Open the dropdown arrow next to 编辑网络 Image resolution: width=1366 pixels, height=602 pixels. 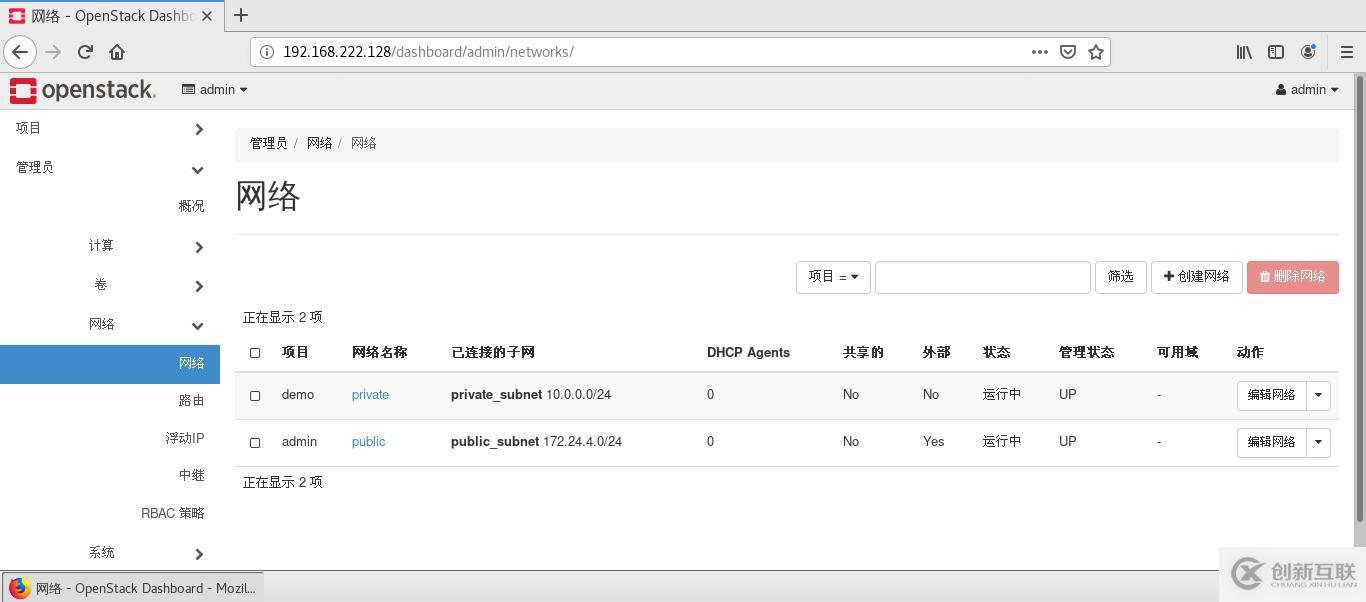coord(1318,395)
